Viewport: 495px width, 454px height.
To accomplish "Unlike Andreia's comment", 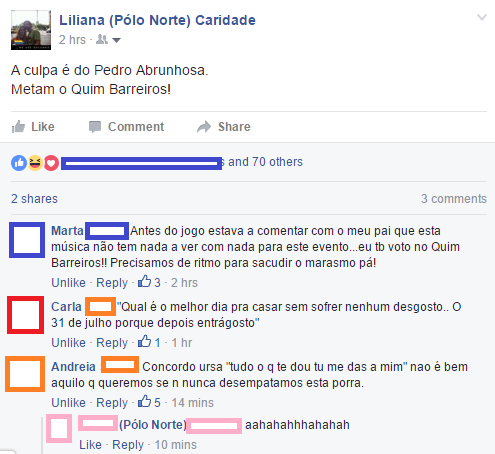I will 68,403.
